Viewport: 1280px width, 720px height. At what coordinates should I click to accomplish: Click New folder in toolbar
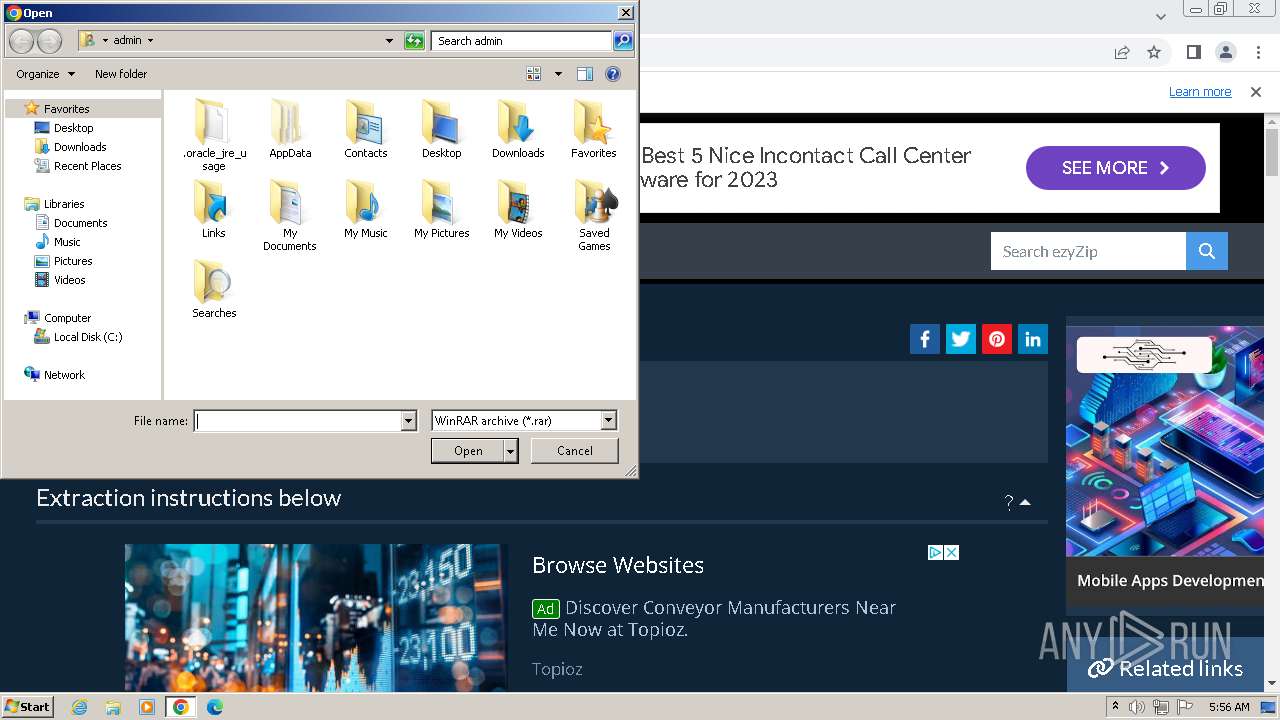click(121, 74)
